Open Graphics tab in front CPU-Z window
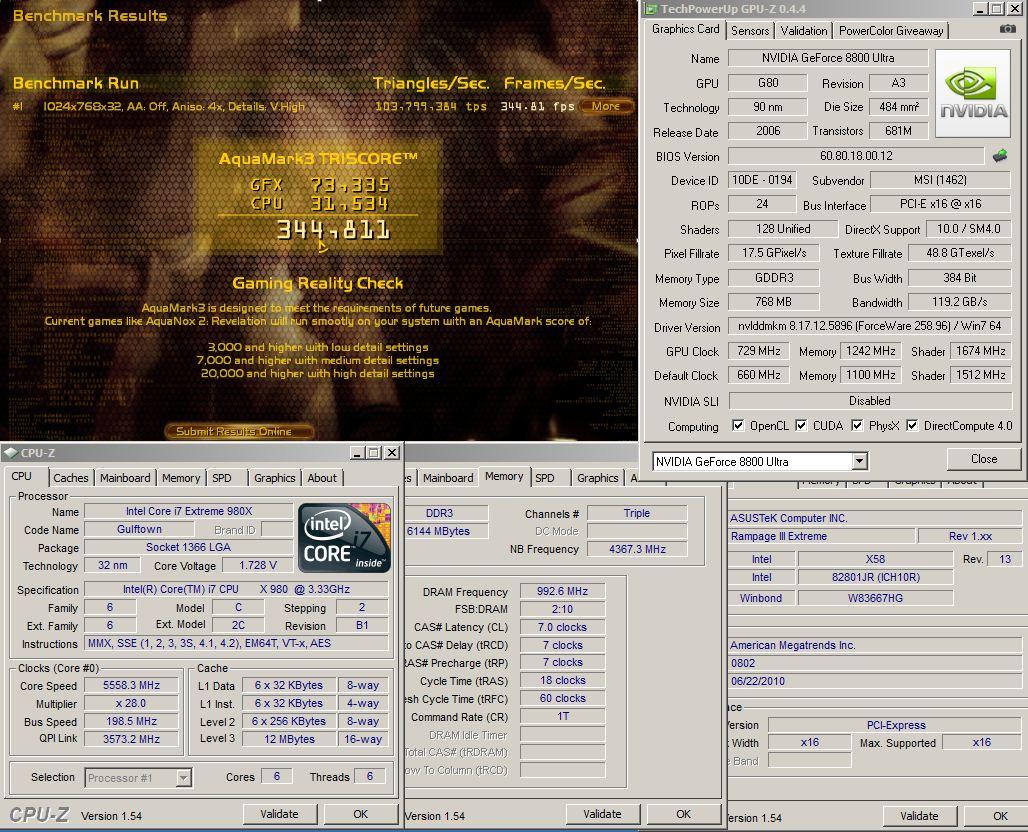 pyautogui.click(x=275, y=478)
